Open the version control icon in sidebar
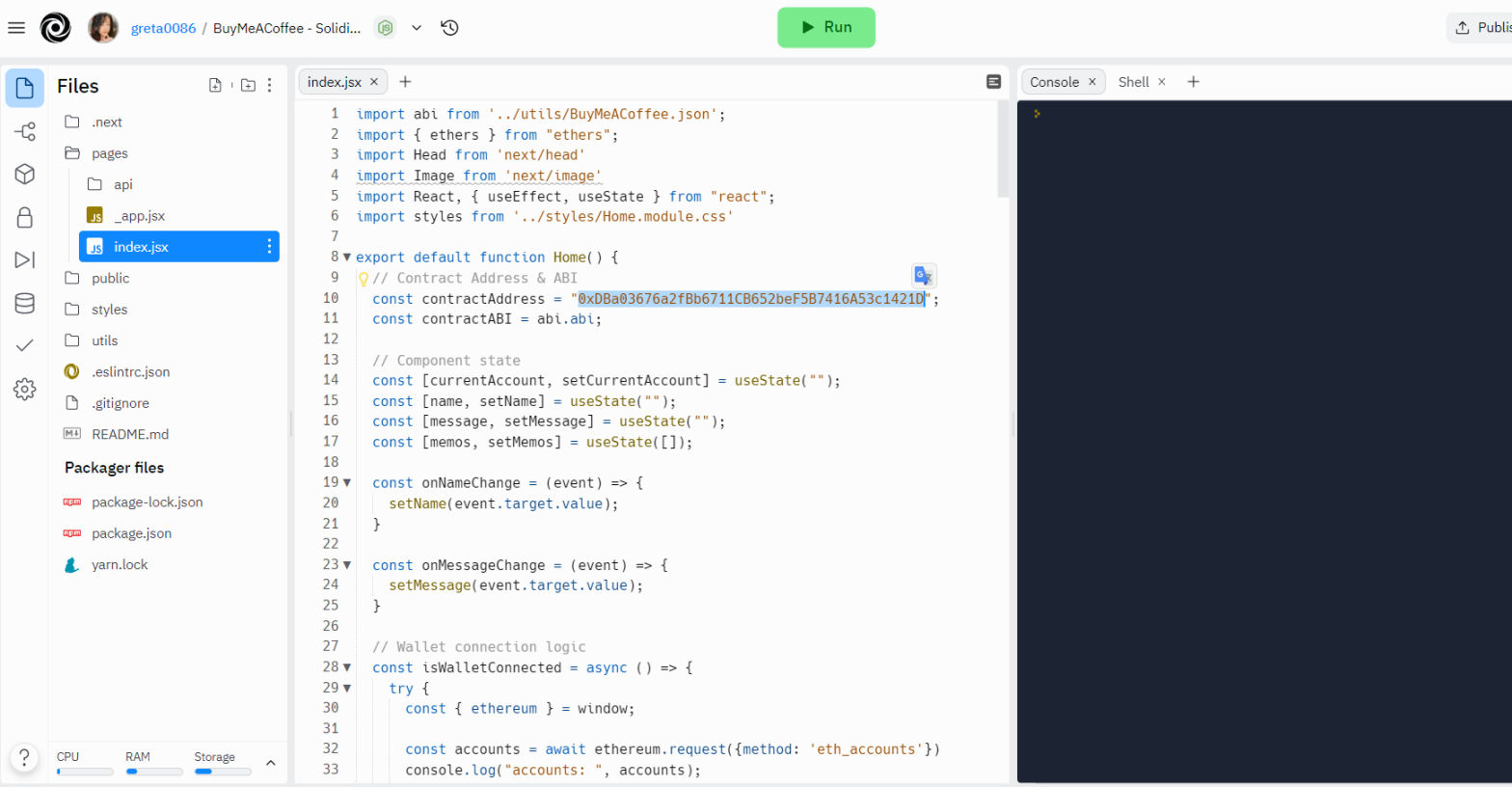This screenshot has height=787, width=1512. coord(25,131)
